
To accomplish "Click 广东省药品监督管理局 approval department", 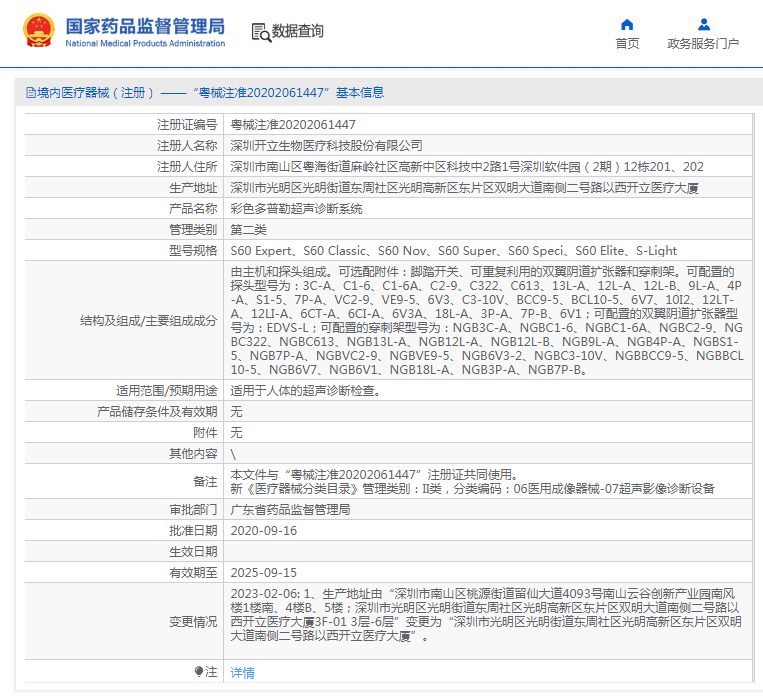I will tap(290, 510).
